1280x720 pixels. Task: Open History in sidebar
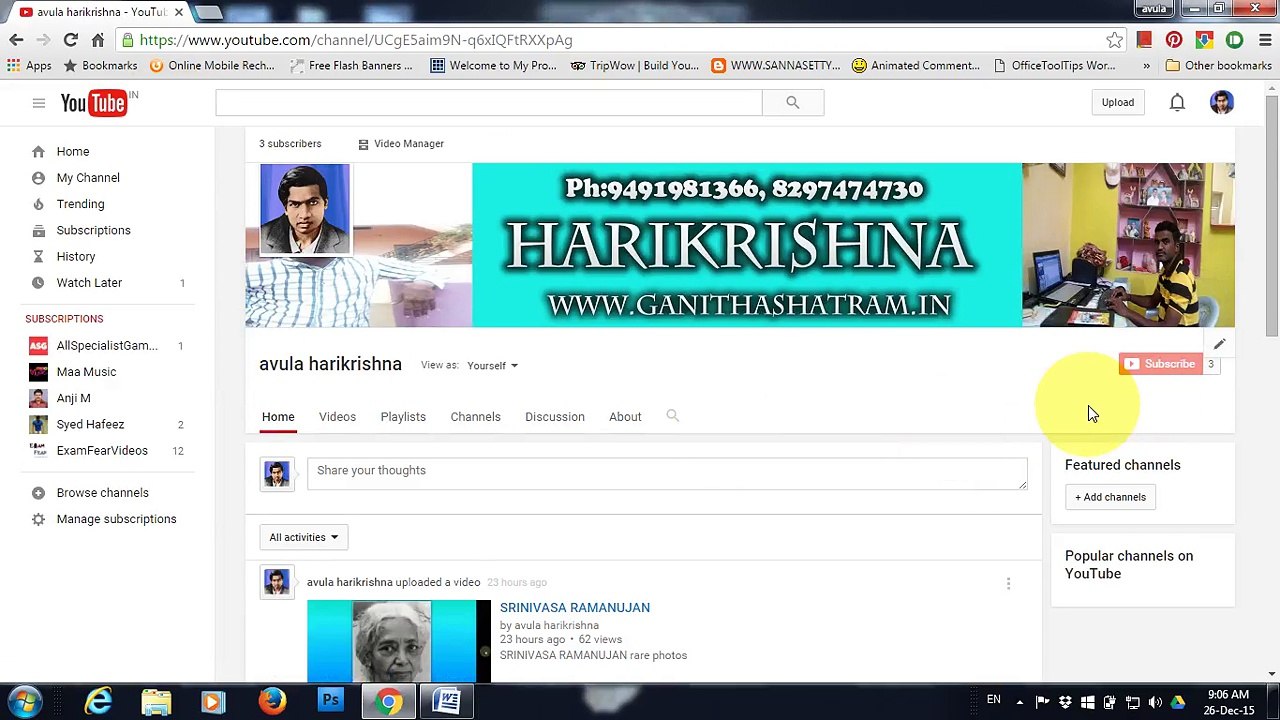[76, 257]
